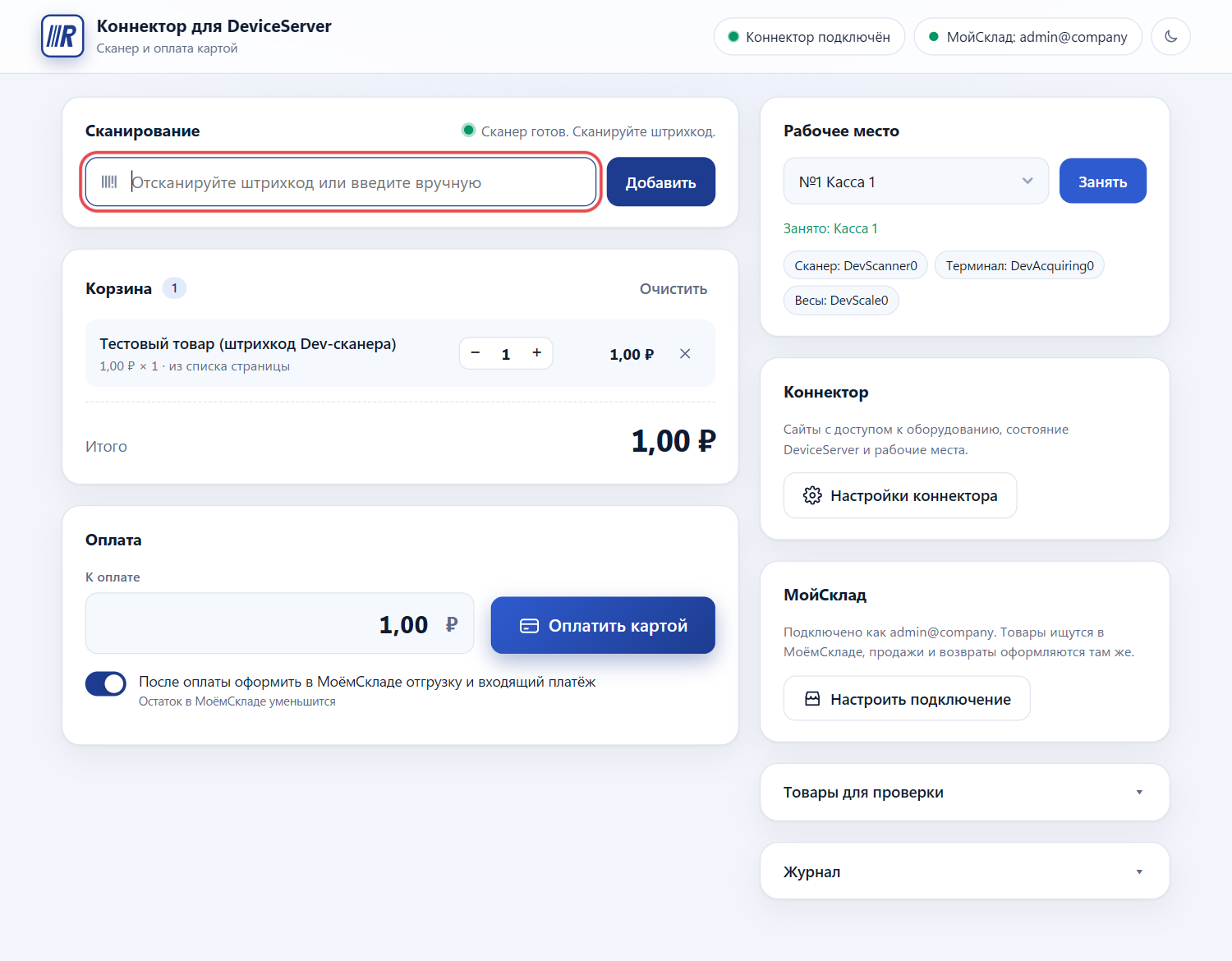Remove the test item with the X icon
This screenshot has width=1232, height=961.
(x=685, y=354)
